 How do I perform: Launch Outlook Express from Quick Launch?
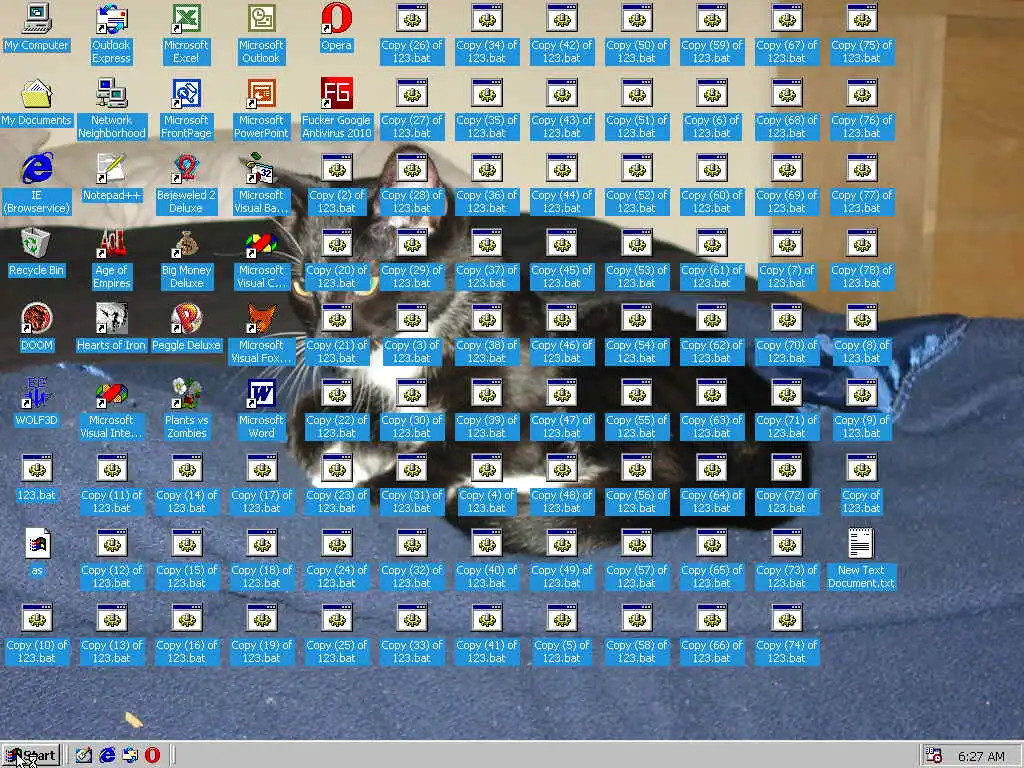click(x=130, y=756)
